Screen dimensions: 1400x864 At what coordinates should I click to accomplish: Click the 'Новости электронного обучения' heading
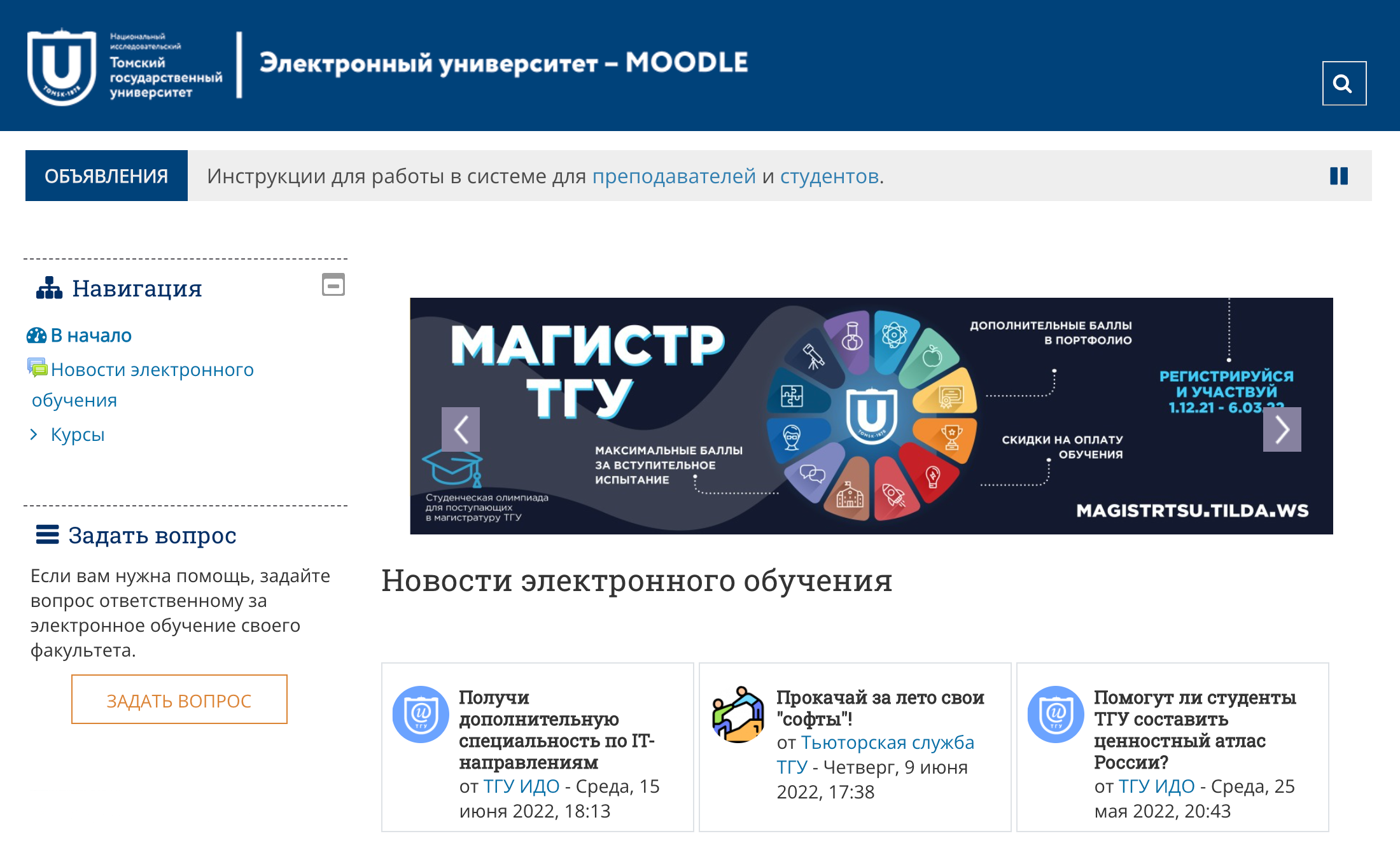click(636, 580)
